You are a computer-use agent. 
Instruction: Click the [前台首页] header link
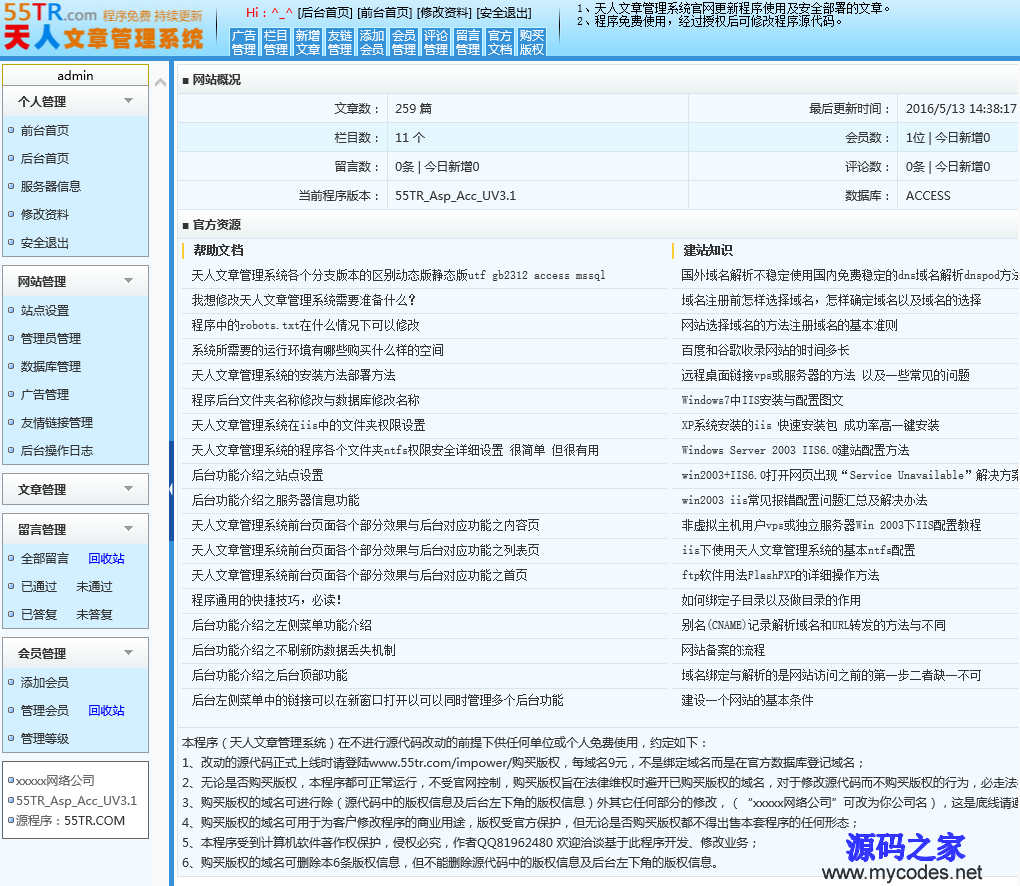point(384,12)
